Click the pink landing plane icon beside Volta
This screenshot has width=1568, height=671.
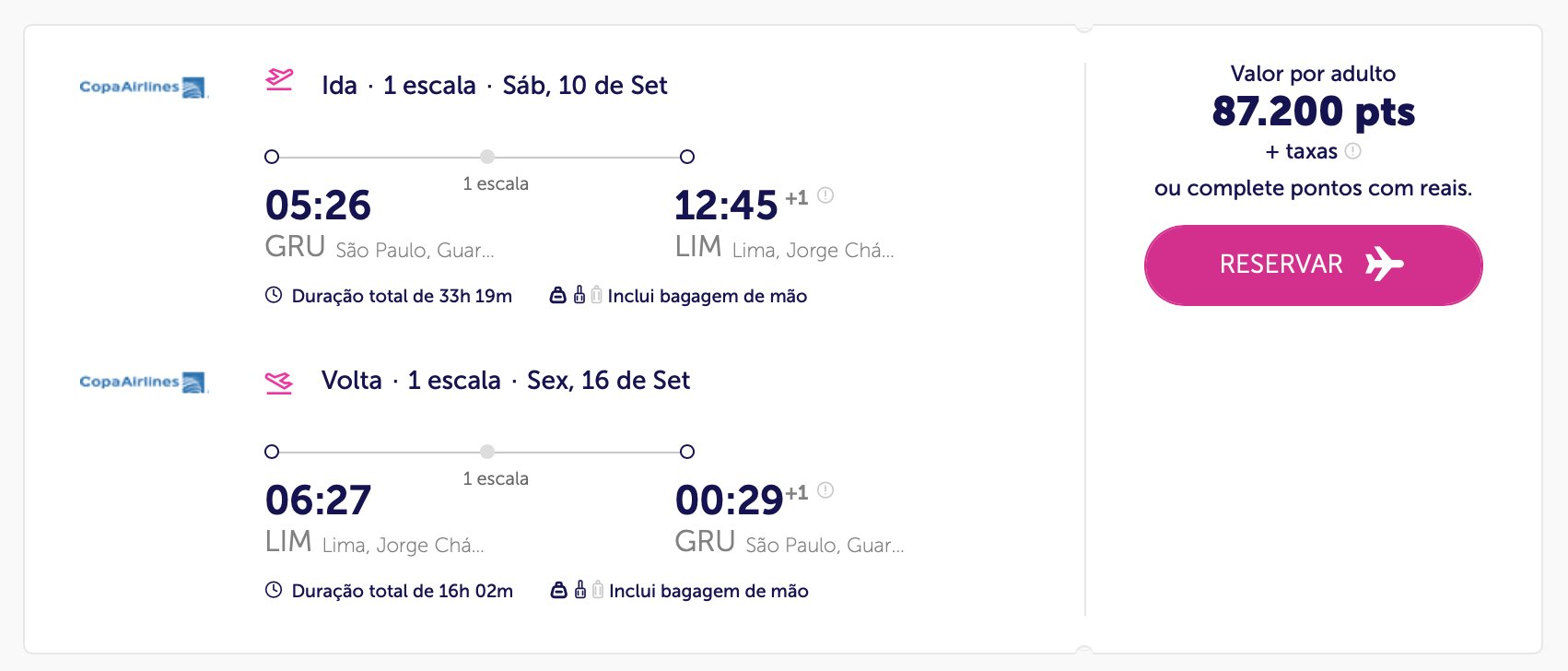[279, 382]
